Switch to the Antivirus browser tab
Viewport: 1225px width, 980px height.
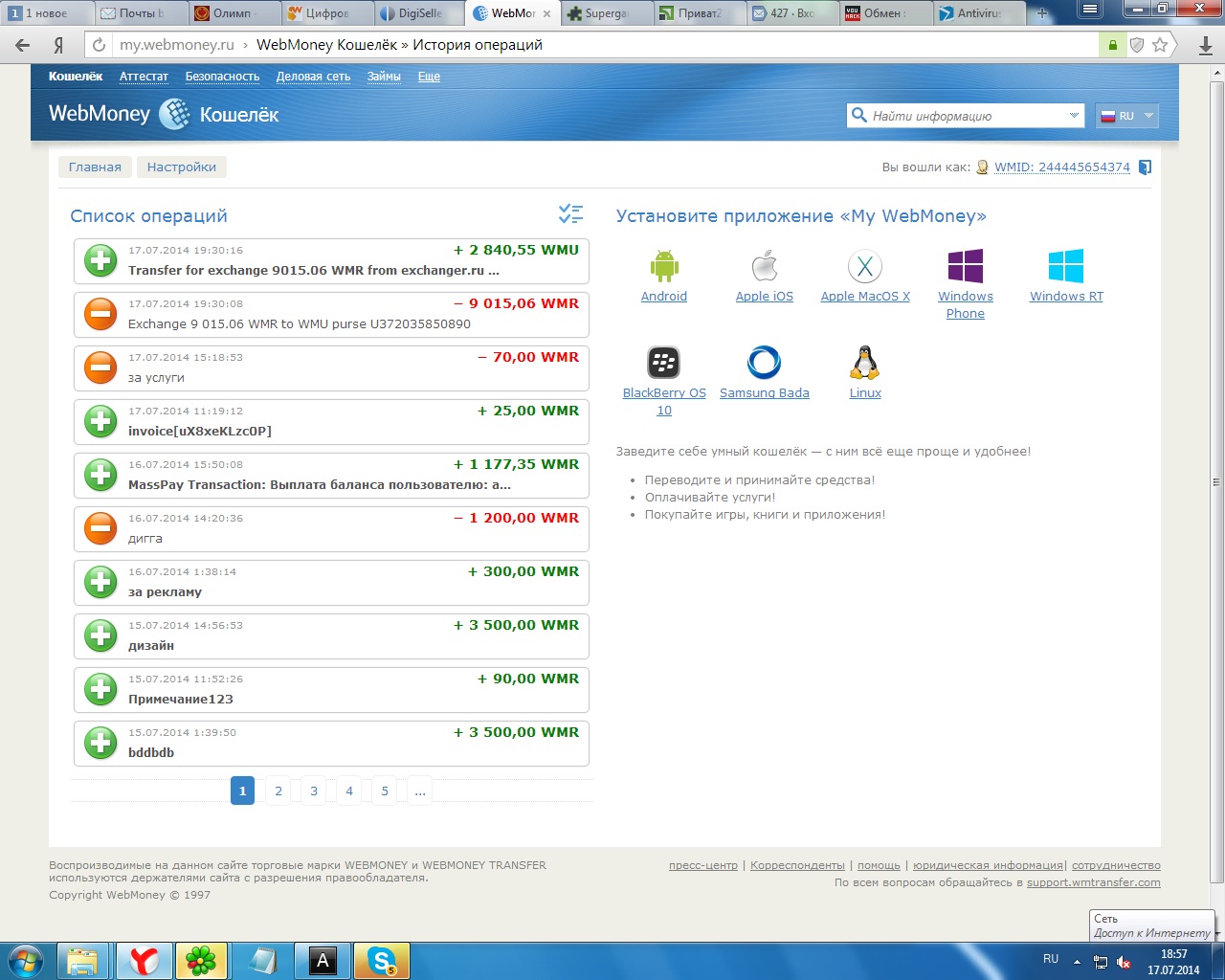[979, 13]
